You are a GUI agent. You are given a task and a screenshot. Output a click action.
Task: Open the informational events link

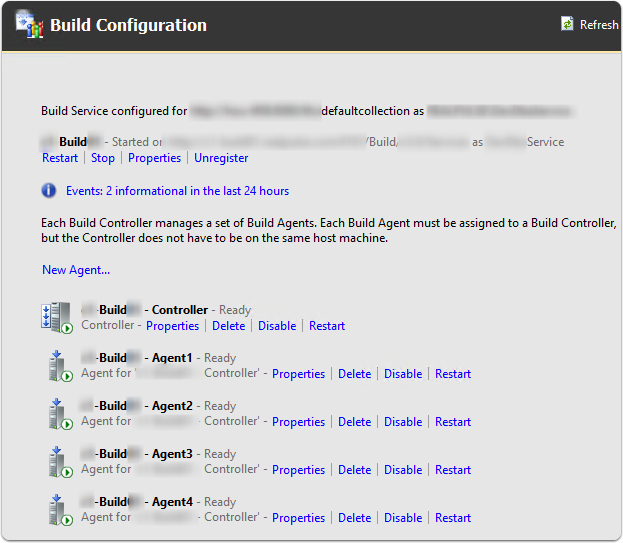click(x=177, y=190)
